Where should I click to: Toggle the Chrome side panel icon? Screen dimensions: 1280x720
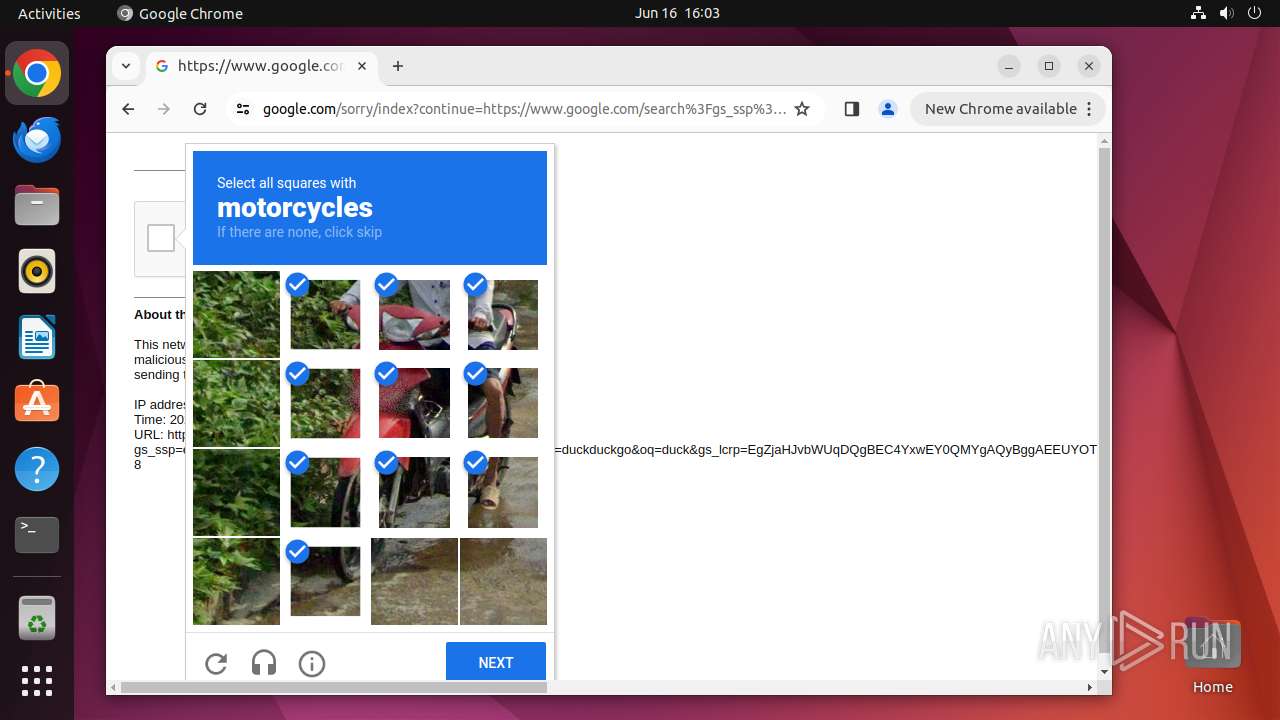852,109
